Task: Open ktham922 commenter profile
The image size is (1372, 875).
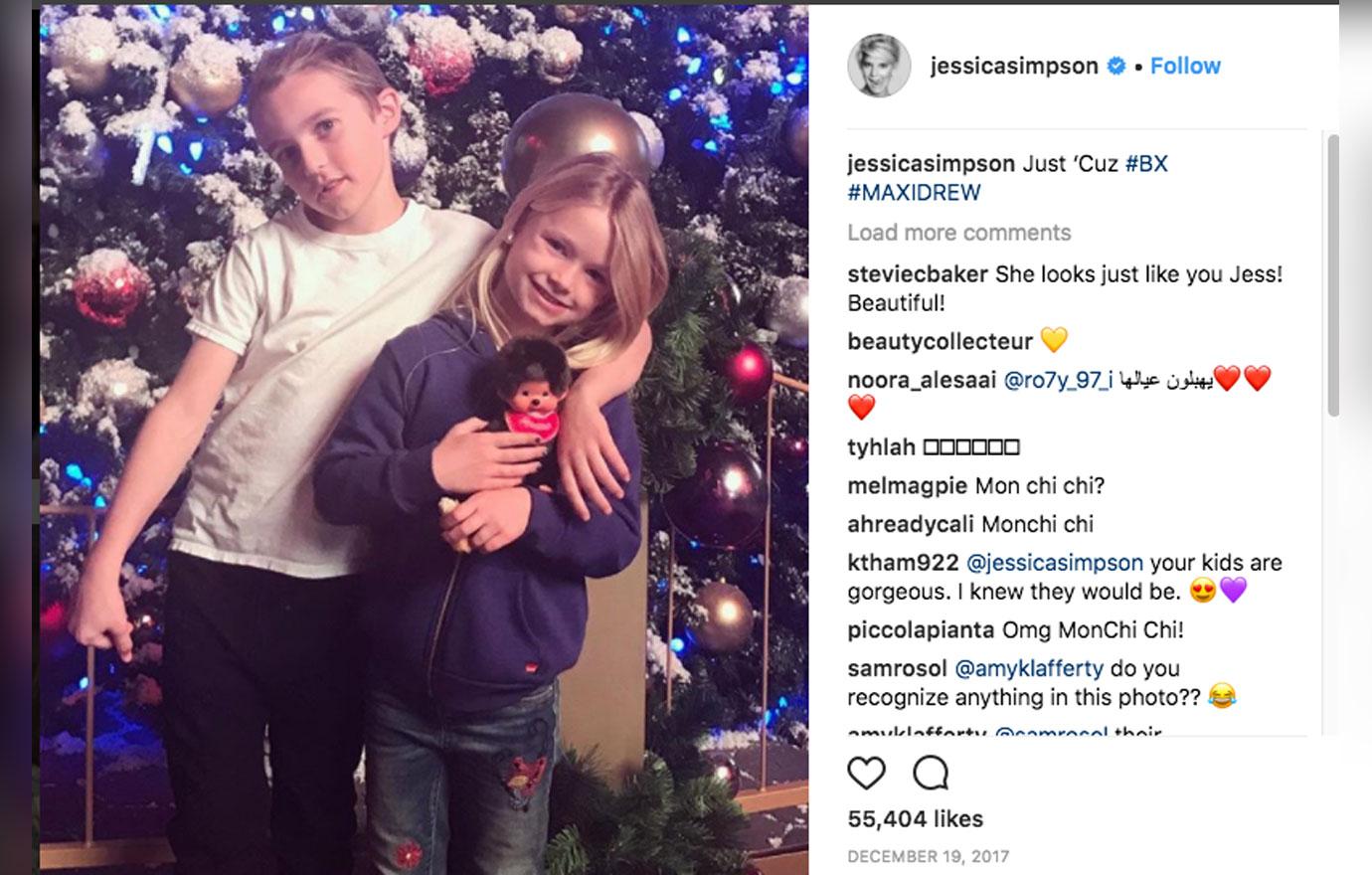Action: coord(903,563)
